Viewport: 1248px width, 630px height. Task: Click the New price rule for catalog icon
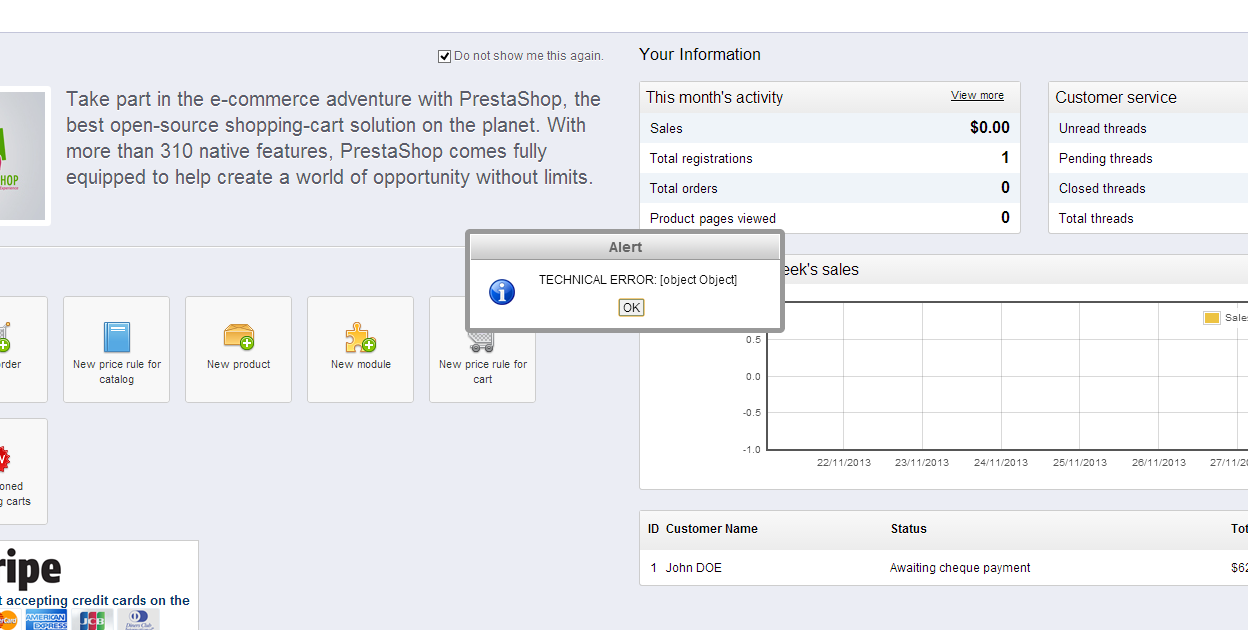click(x=117, y=338)
